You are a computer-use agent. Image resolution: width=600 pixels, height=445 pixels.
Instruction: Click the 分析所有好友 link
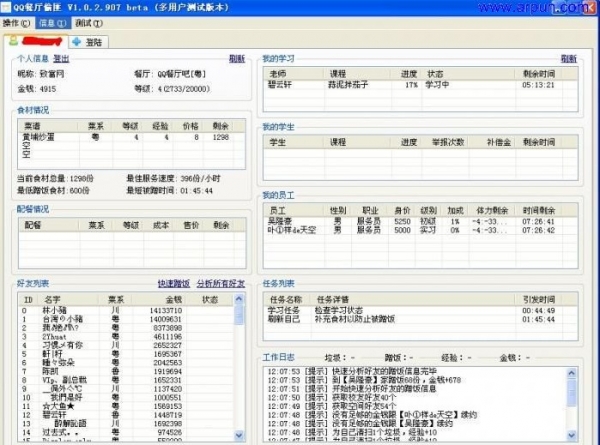tap(221, 284)
